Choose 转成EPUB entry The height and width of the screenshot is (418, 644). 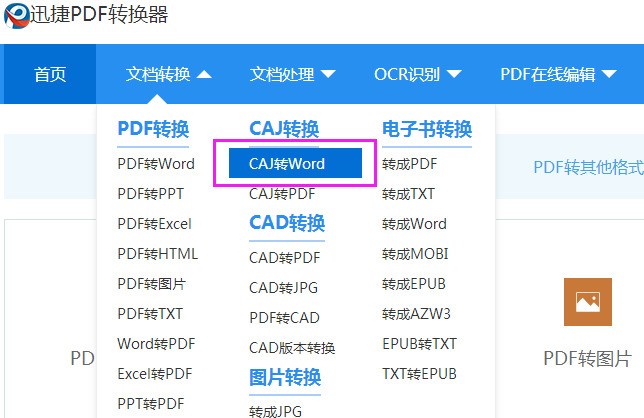(x=414, y=284)
